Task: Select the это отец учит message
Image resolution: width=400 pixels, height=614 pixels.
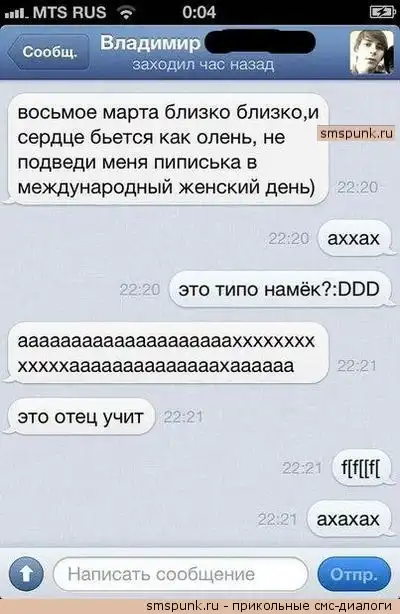Action: click(80, 417)
